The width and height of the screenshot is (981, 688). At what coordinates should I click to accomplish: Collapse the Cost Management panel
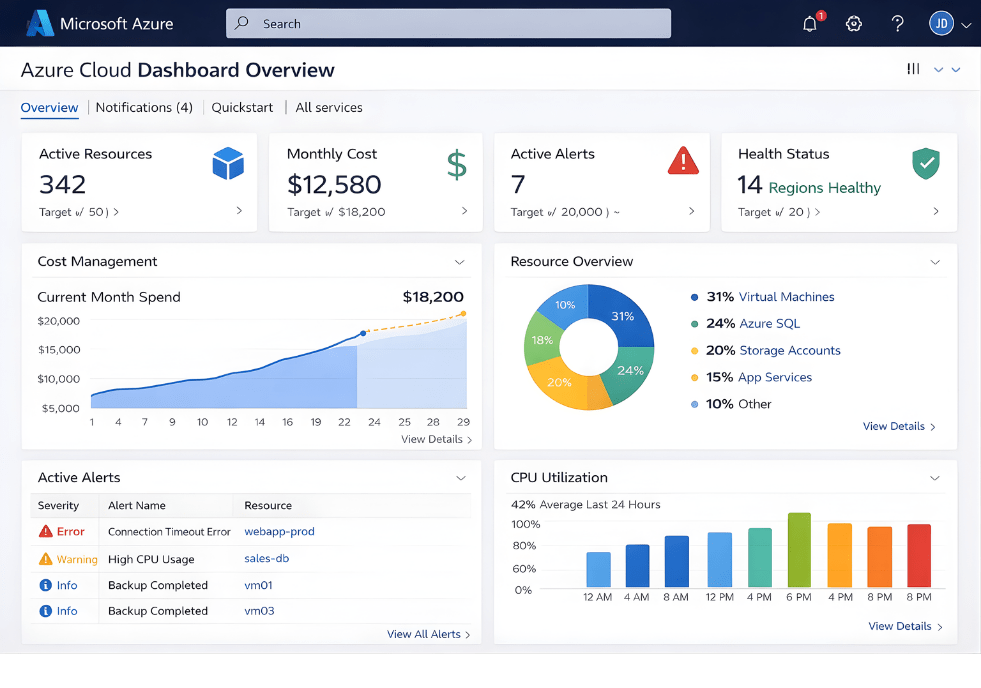point(460,262)
